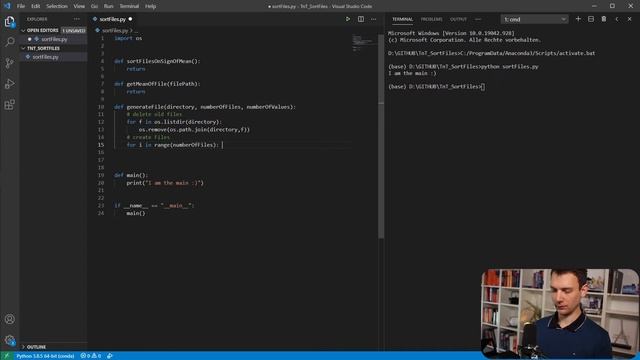Click print("I am the main :)") line

165,183
